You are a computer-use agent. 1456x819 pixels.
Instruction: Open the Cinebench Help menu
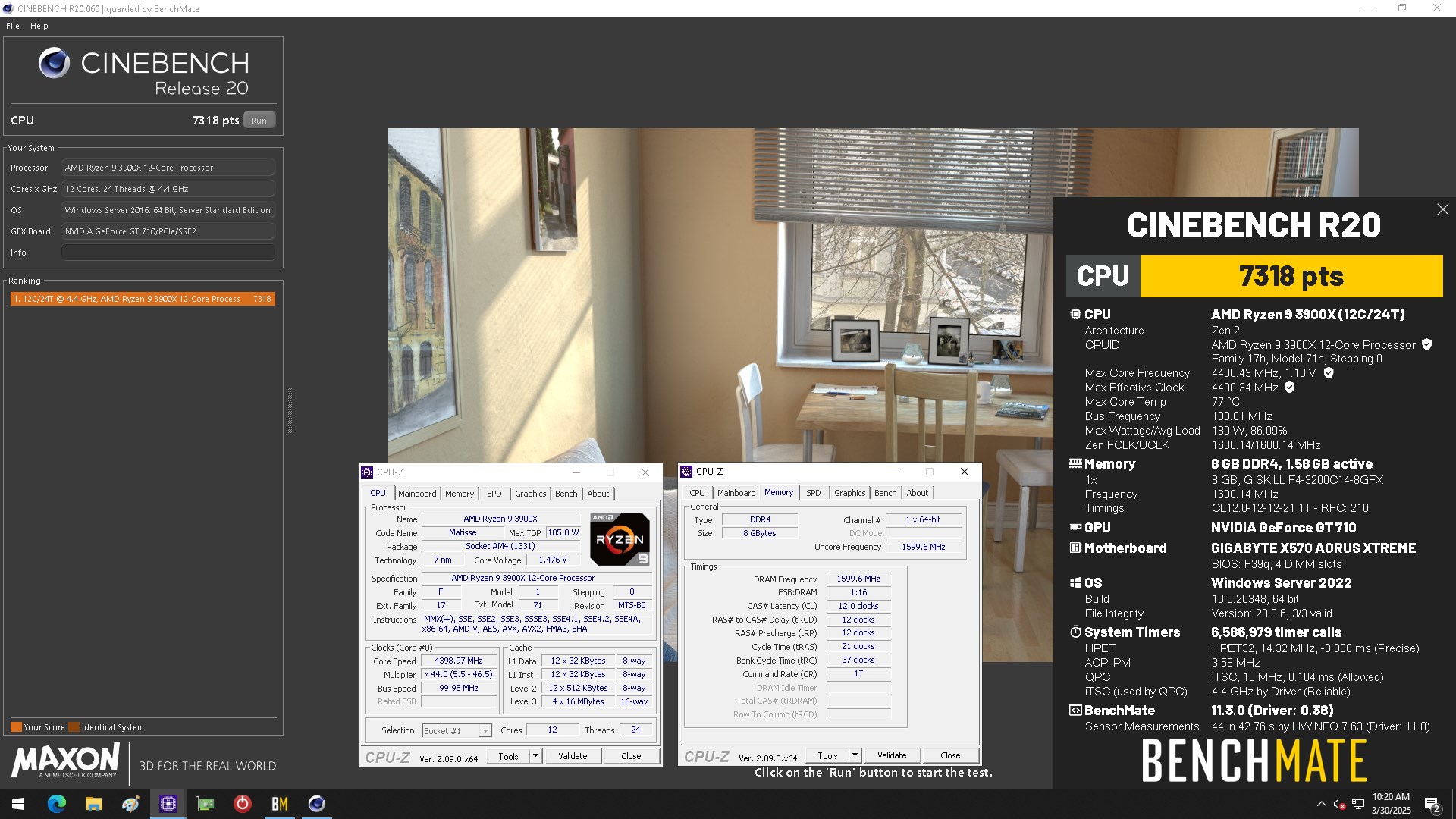tap(39, 26)
